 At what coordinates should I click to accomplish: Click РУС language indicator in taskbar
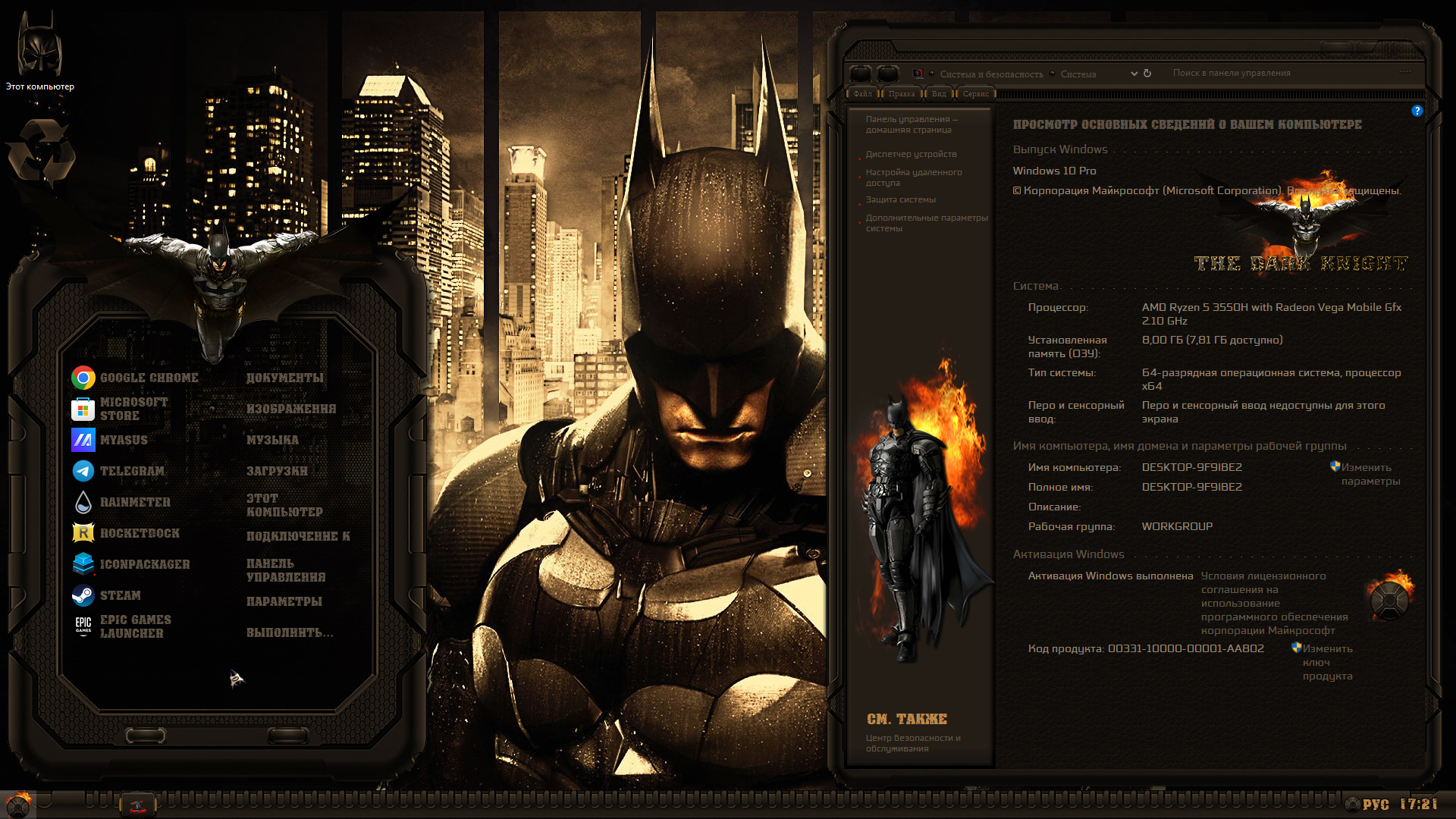click(1375, 805)
